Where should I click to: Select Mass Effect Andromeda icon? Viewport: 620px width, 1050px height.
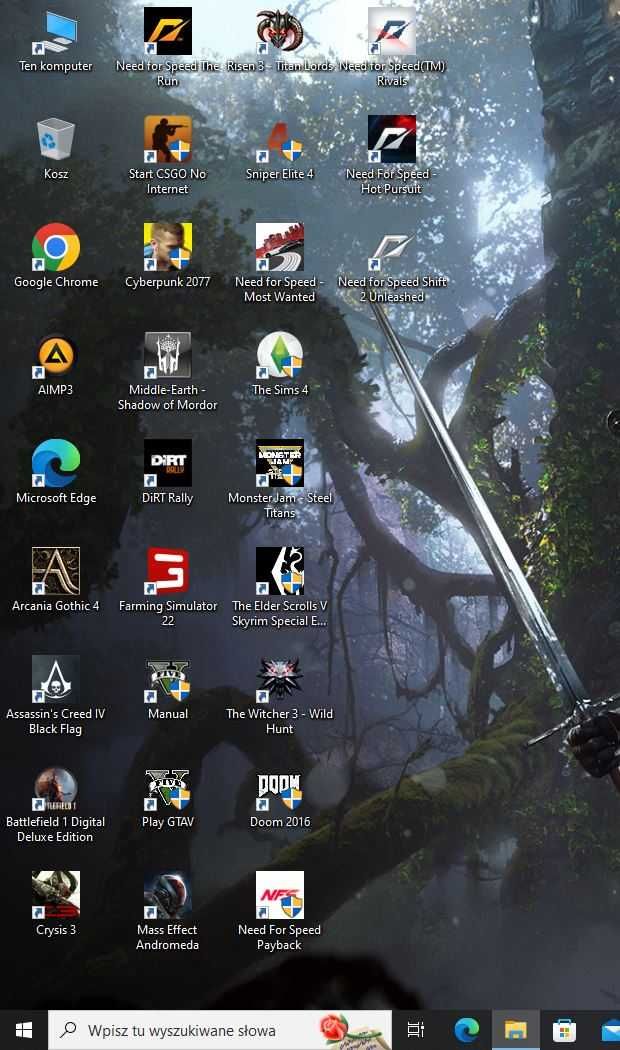[x=167, y=895]
